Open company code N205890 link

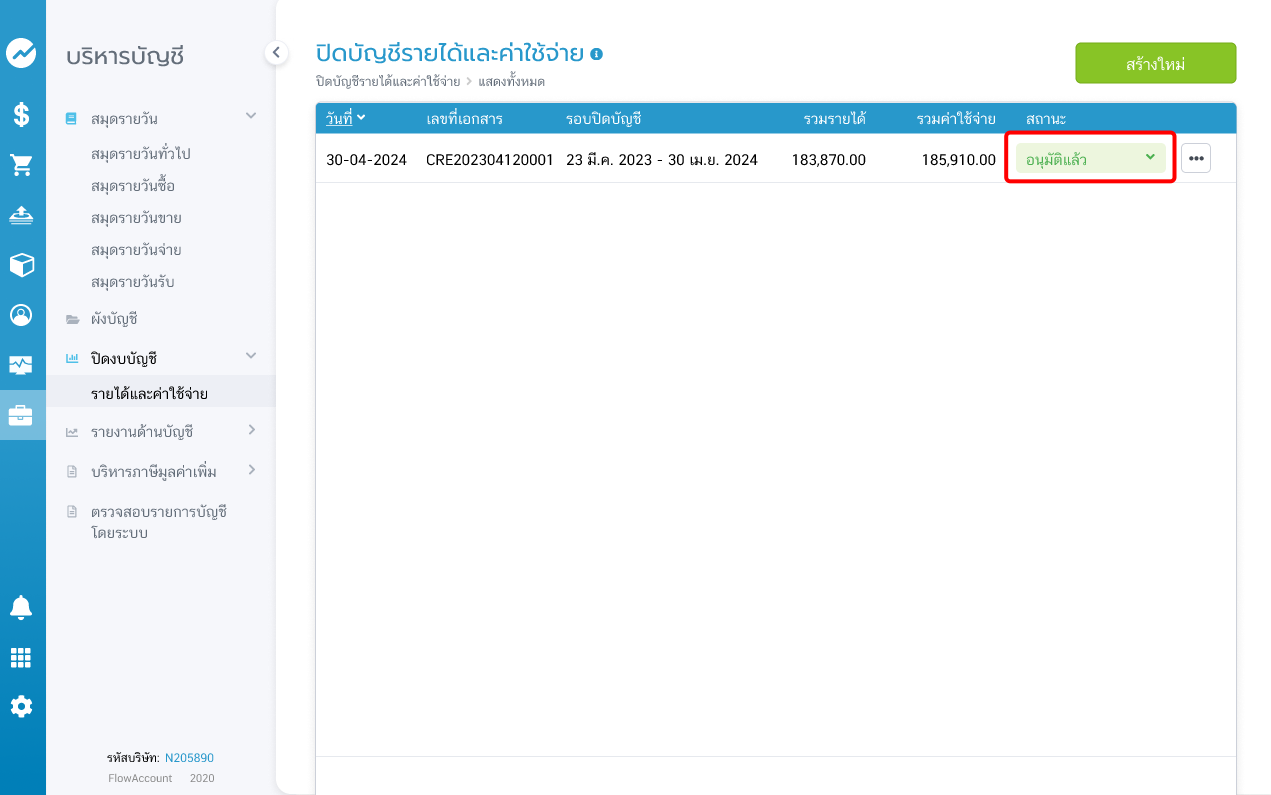click(189, 758)
